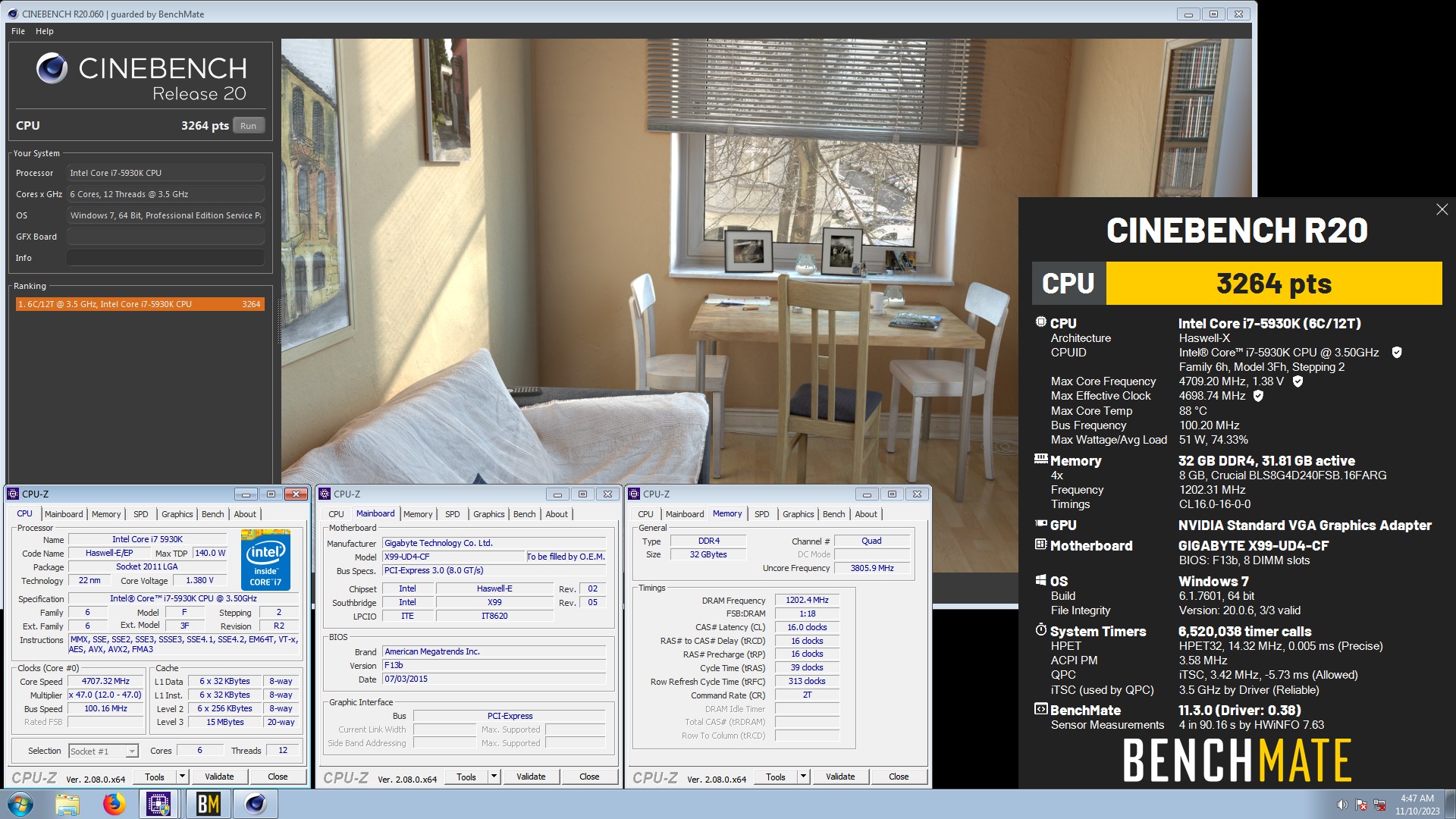Click Max Effective Clock verified shield icon
This screenshot has width=1456, height=819.
pos(1258,396)
